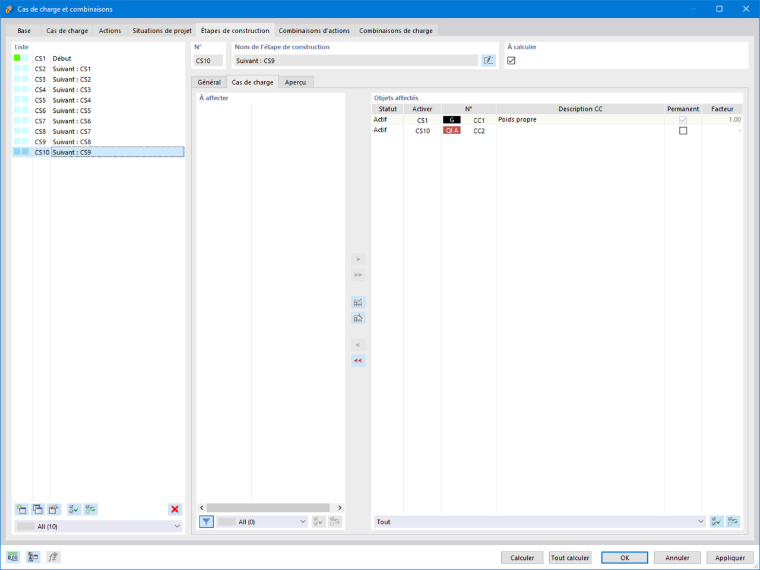760x570 pixels.
Task: Click the Calculer button
Action: coord(522,558)
